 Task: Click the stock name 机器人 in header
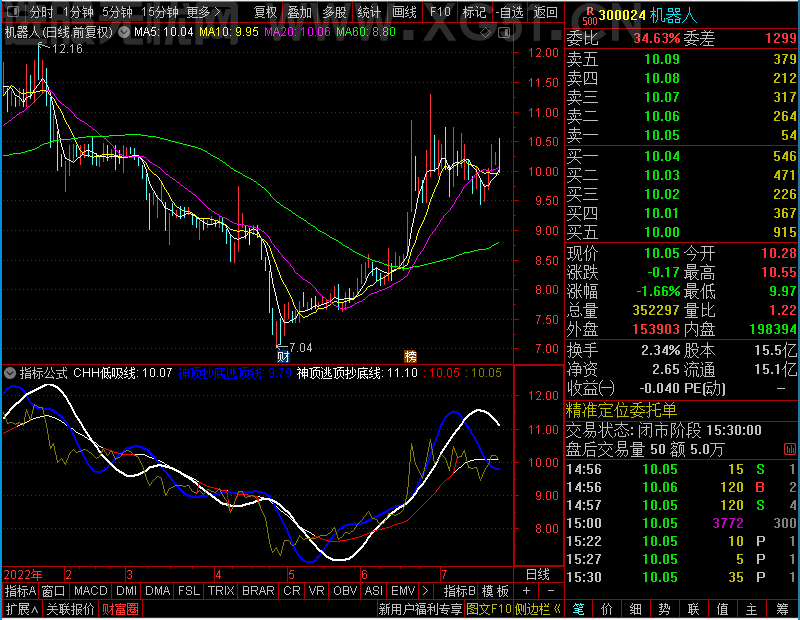tap(673, 16)
